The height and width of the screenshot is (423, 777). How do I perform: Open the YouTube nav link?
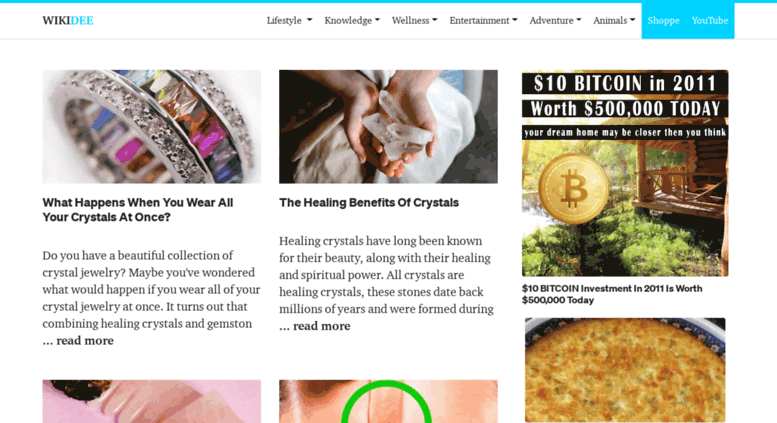click(710, 20)
